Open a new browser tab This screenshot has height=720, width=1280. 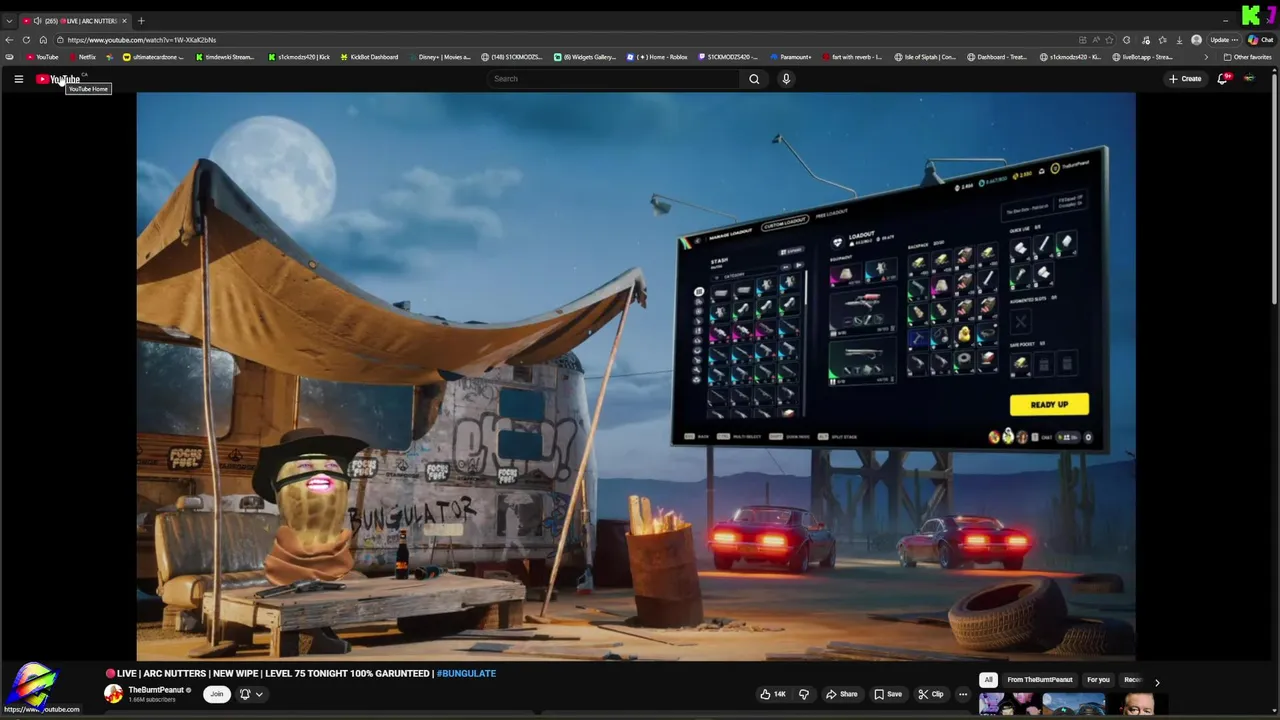click(x=141, y=21)
